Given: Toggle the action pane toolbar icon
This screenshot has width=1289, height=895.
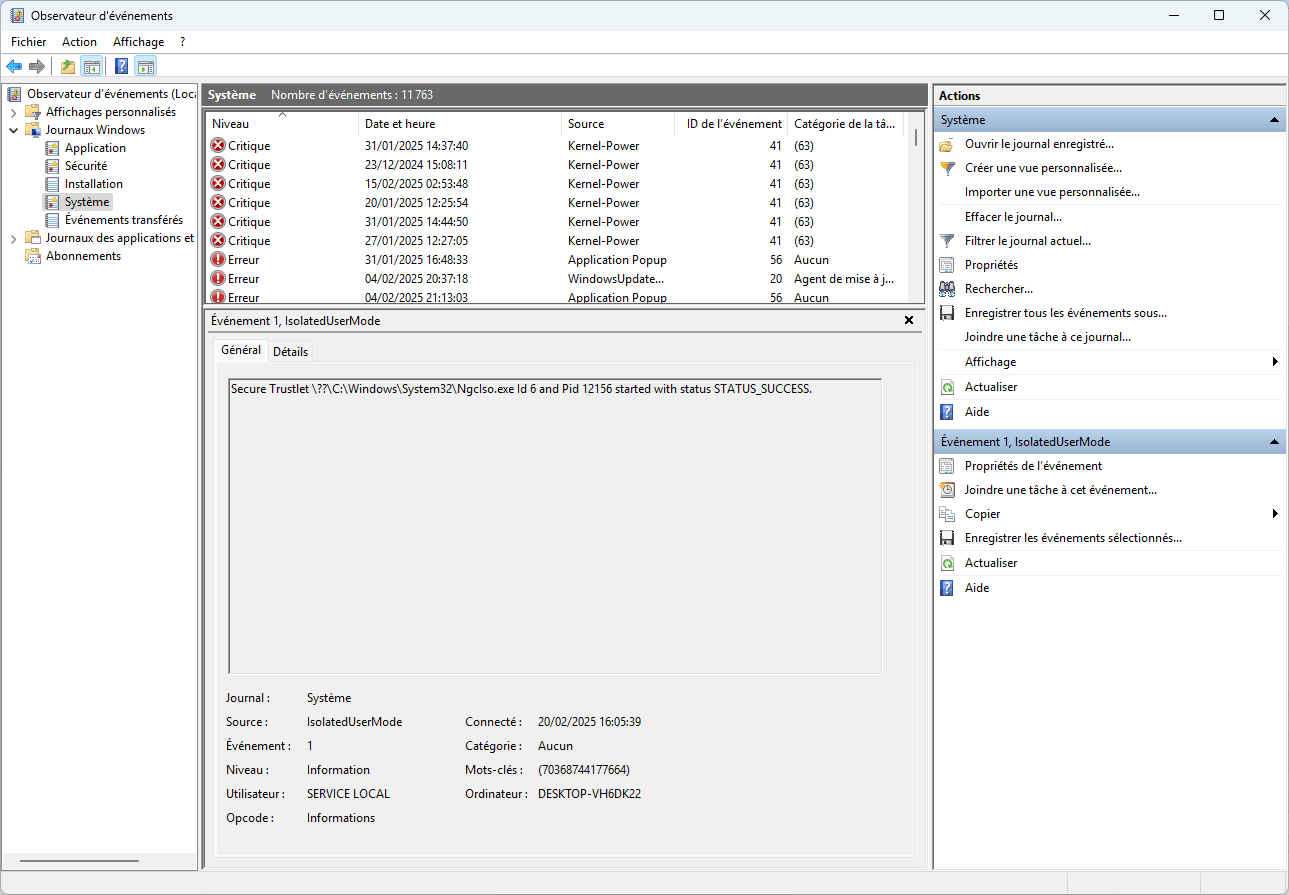Looking at the screenshot, I should [x=146, y=67].
